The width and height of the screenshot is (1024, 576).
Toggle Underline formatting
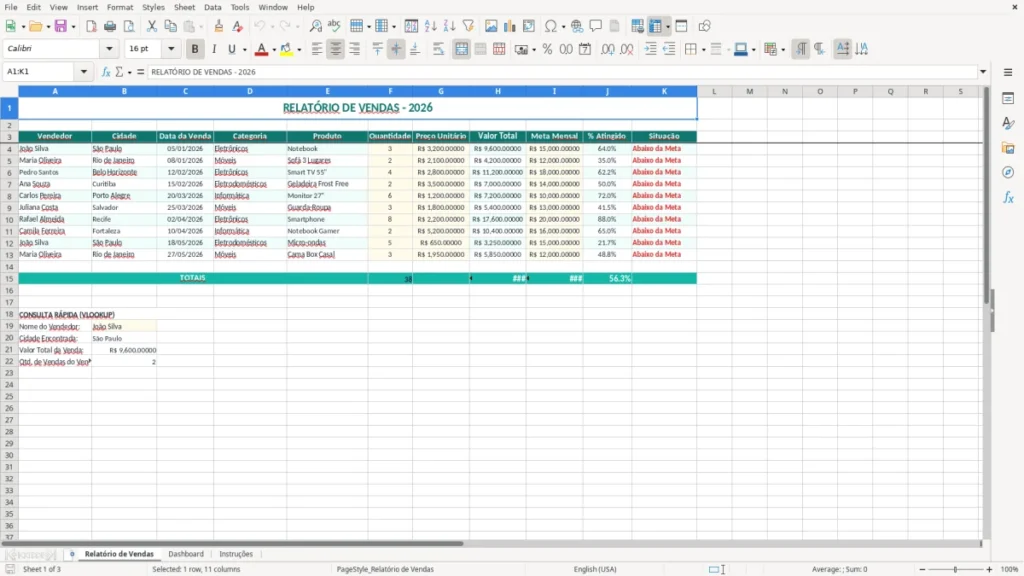232,49
